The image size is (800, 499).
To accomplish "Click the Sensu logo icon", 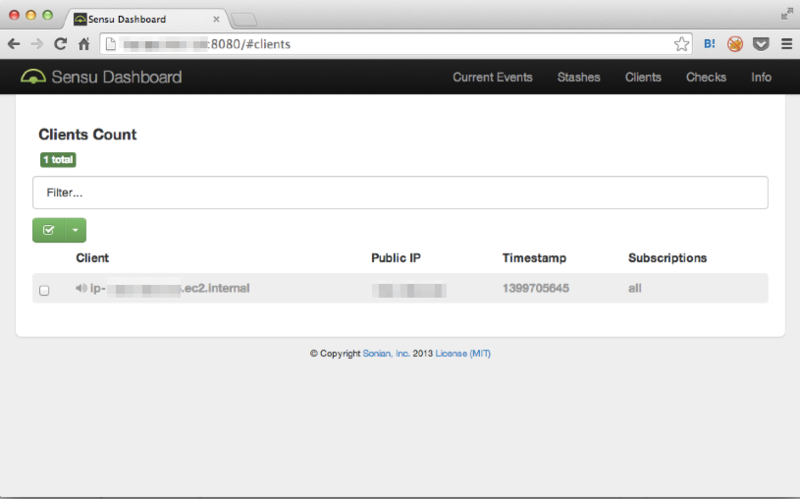I will (x=33, y=77).
